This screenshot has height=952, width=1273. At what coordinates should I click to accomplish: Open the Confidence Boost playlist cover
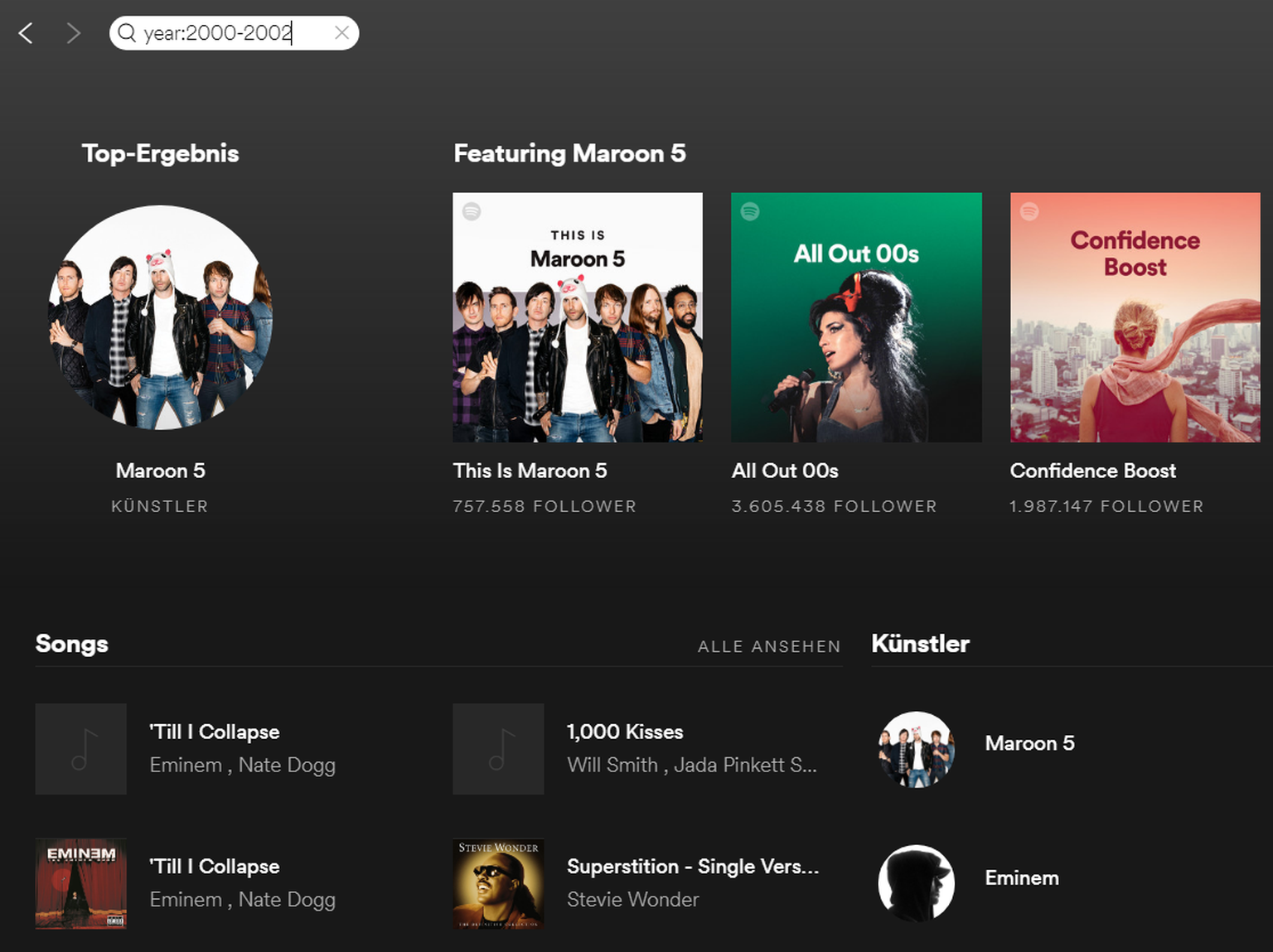click(x=1135, y=317)
